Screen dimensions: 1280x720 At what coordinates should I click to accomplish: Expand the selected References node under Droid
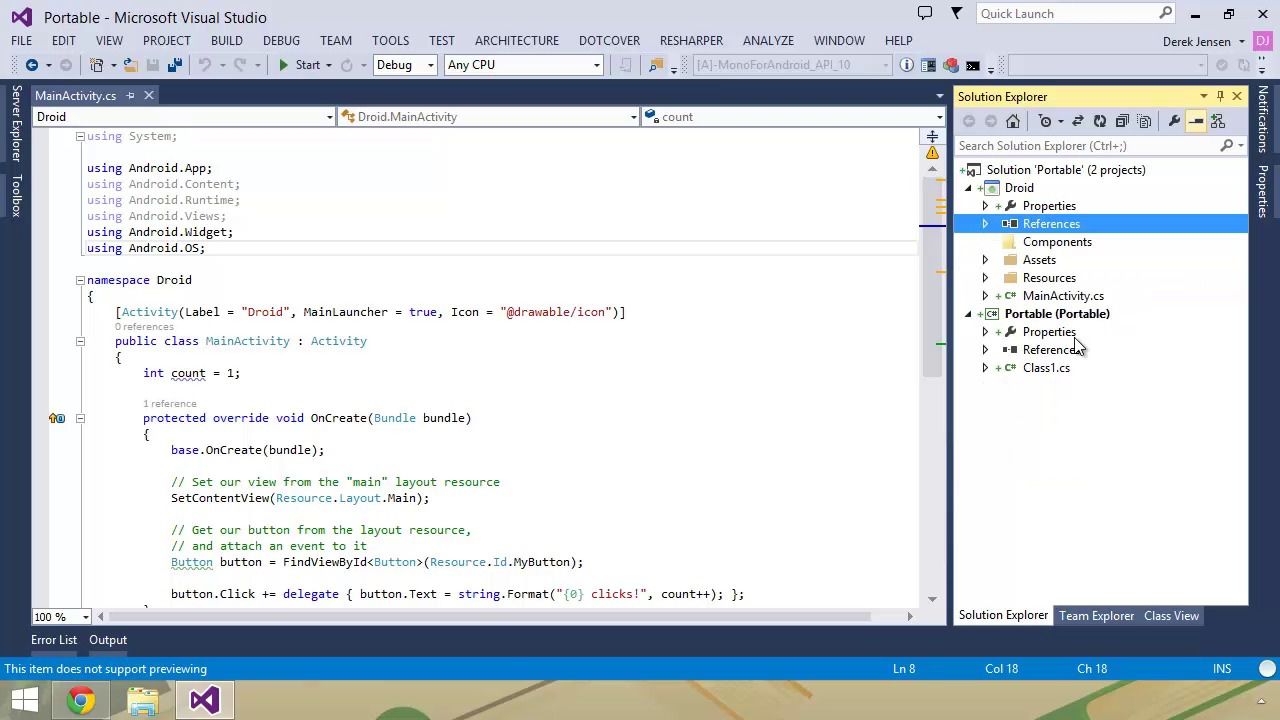985,224
